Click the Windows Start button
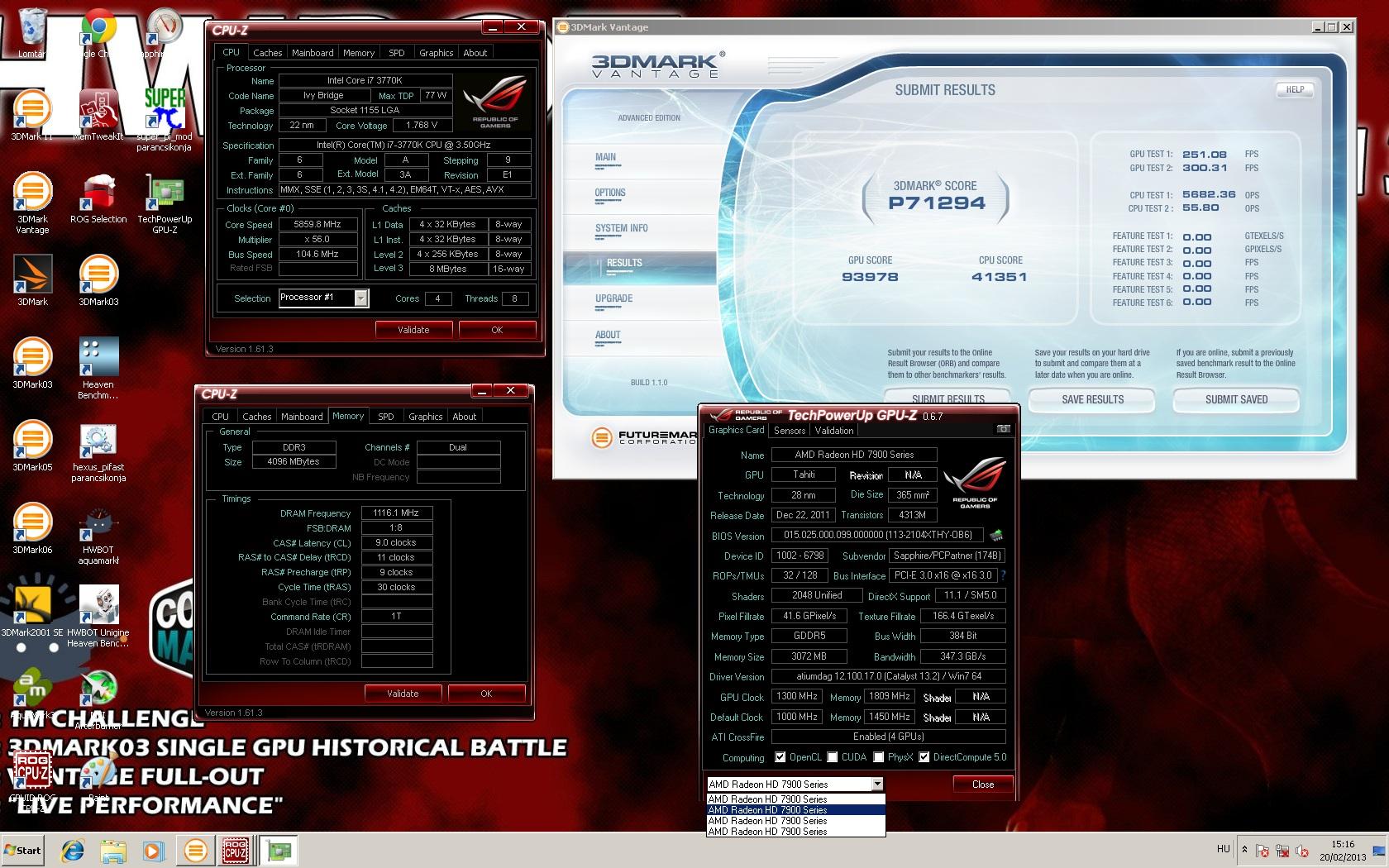 pyautogui.click(x=22, y=850)
